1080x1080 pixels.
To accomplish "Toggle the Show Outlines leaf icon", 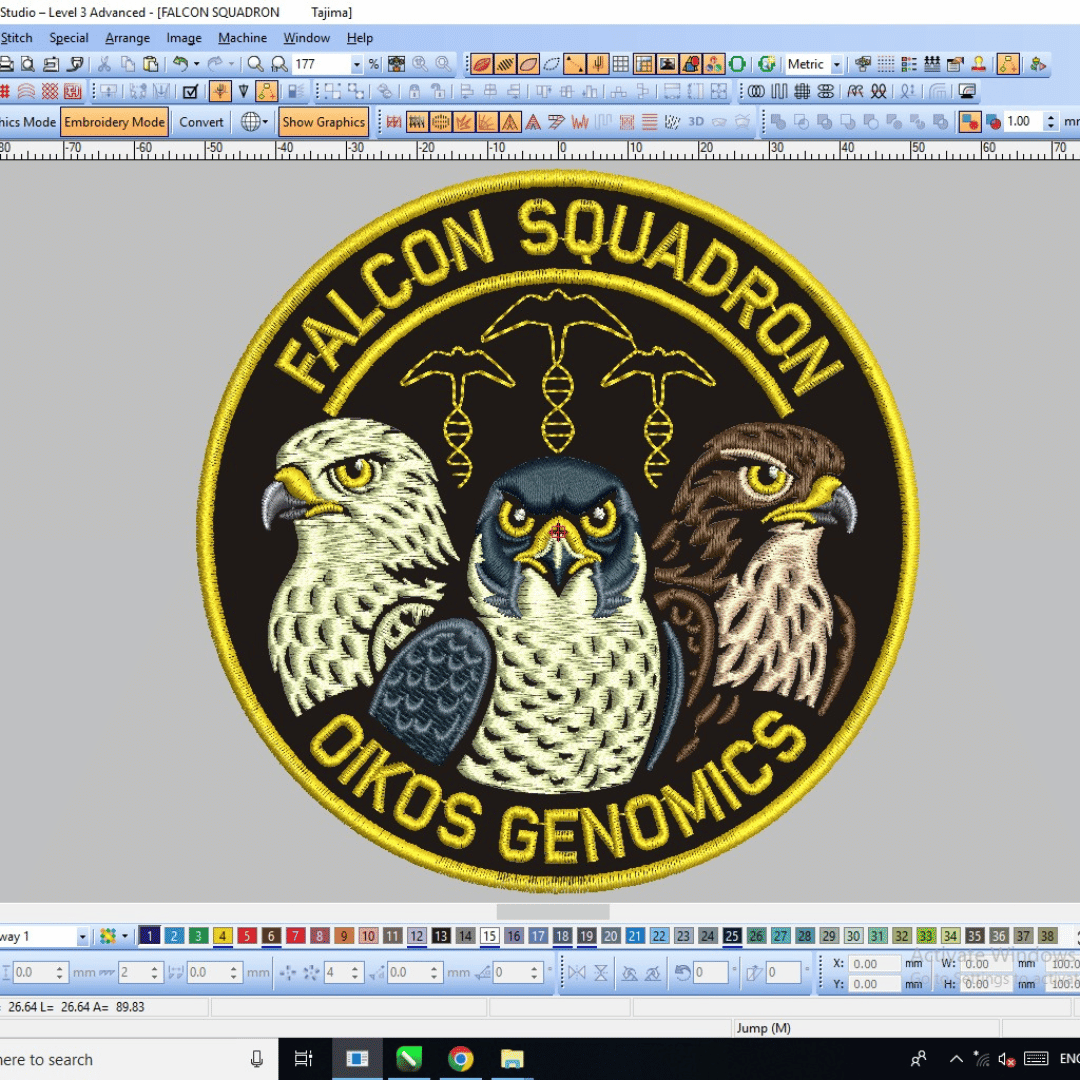I will point(528,64).
